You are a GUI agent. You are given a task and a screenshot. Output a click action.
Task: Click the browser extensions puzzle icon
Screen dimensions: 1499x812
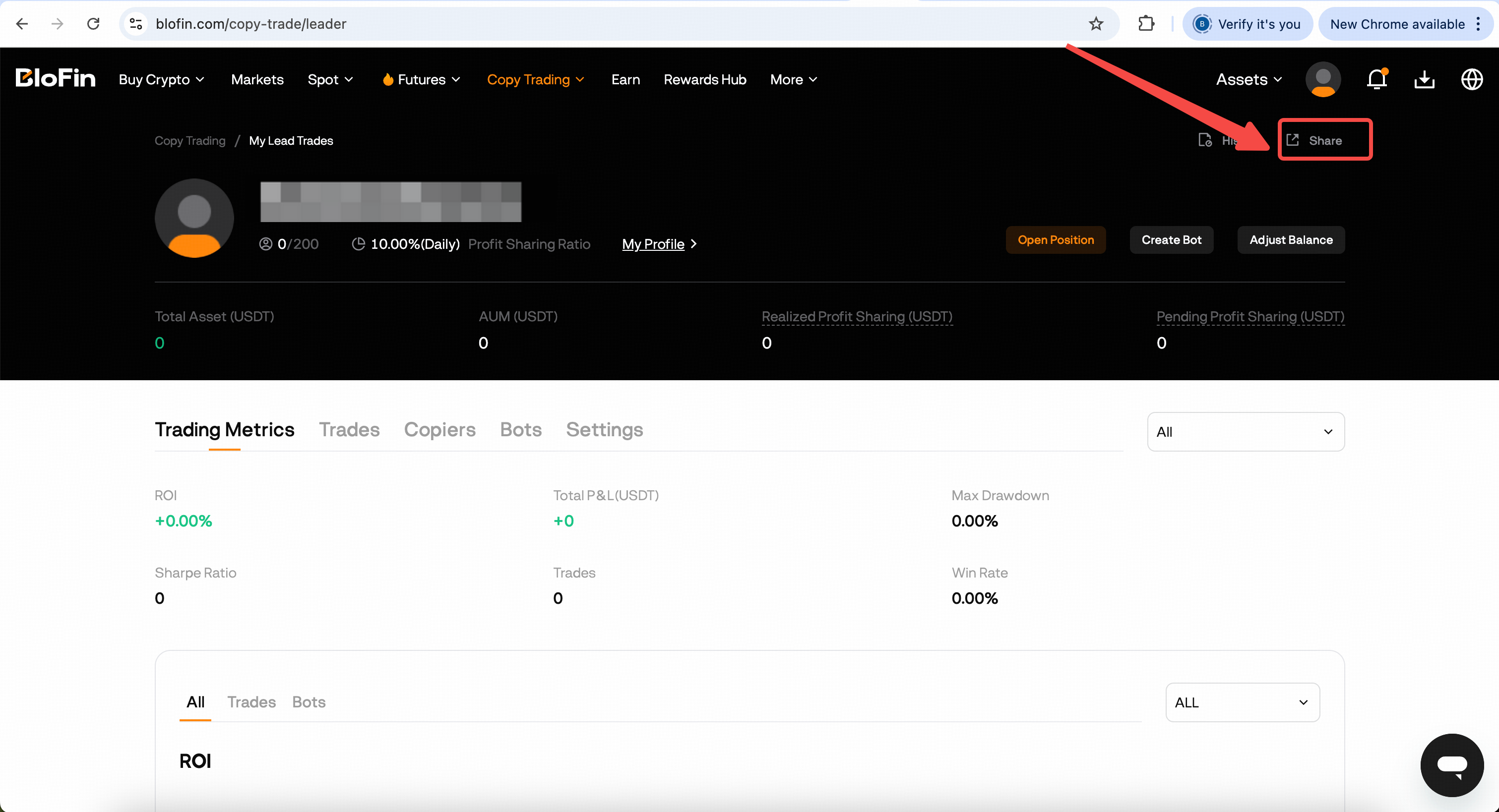coord(1146,24)
